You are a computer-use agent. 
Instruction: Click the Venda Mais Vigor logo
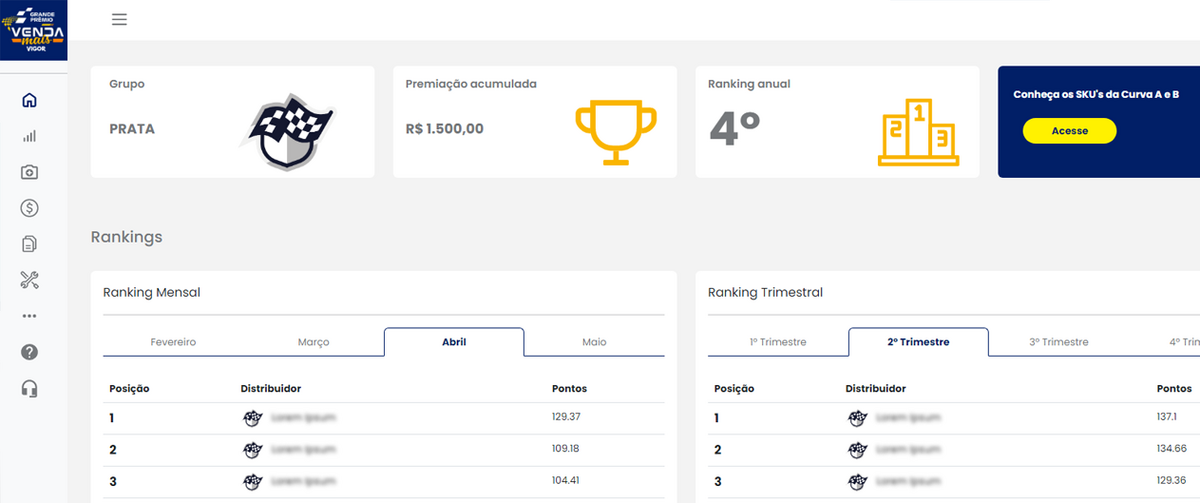coord(34,30)
